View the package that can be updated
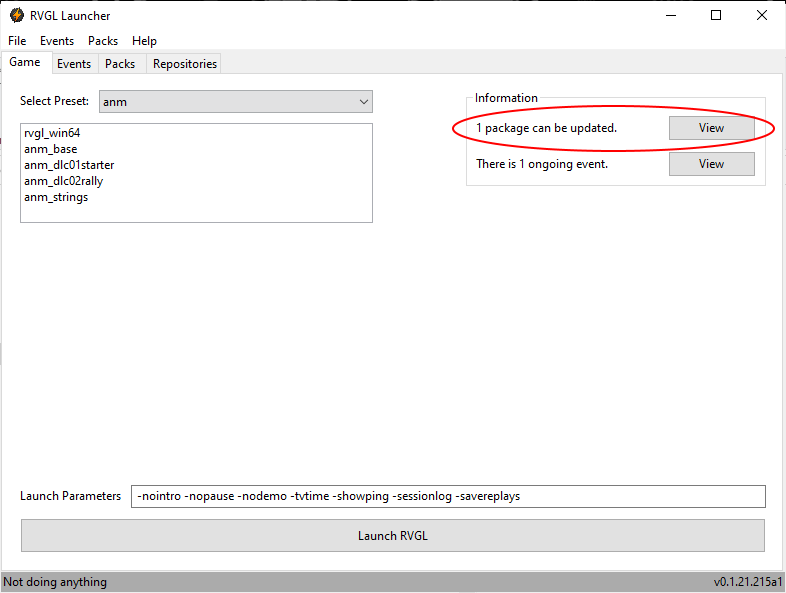Screen dimensions: 786x593 click(712, 128)
